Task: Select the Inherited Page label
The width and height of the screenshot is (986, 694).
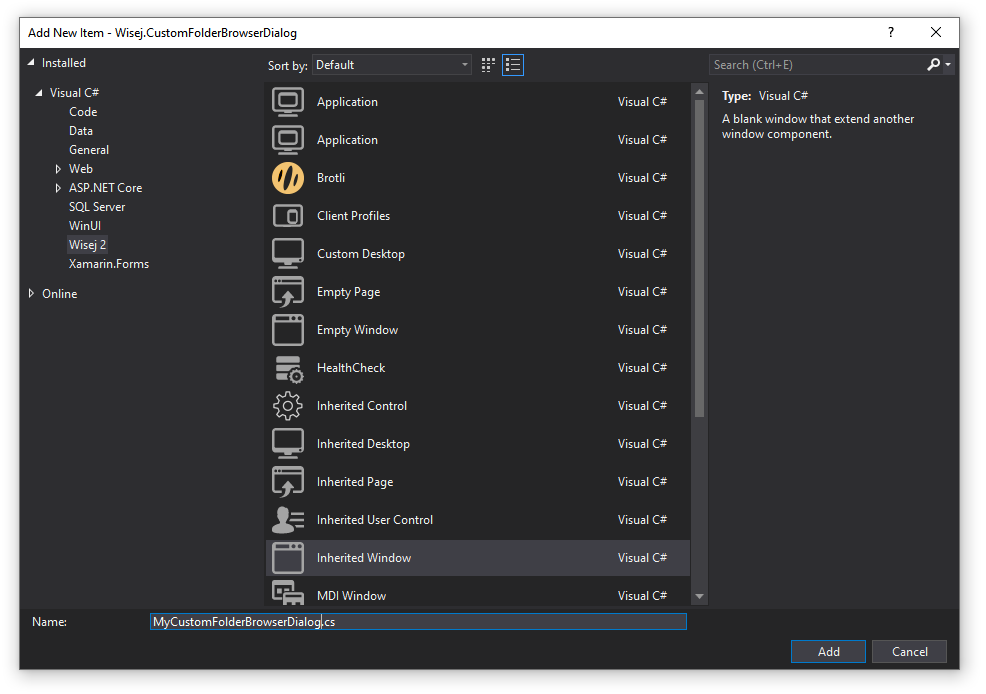Action: (x=355, y=482)
